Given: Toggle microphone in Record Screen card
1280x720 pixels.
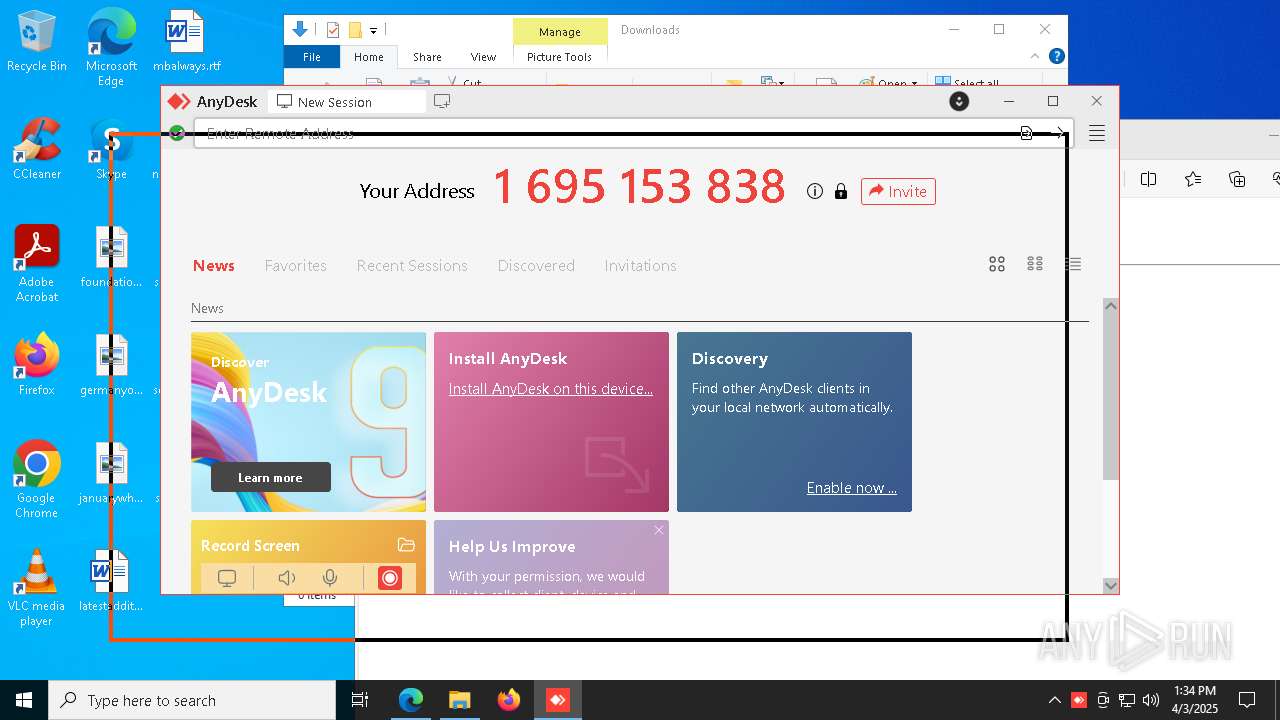Looking at the screenshot, I should pyautogui.click(x=330, y=578).
